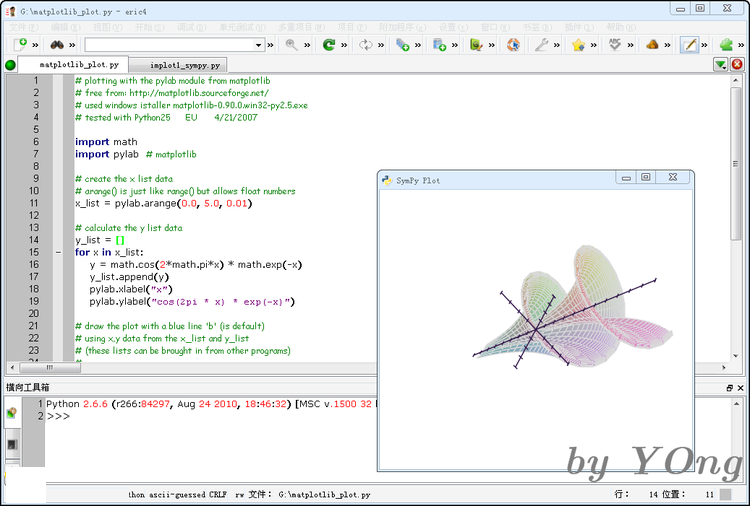
Task: Open the green arrow tab navigation menu
Action: [720, 64]
